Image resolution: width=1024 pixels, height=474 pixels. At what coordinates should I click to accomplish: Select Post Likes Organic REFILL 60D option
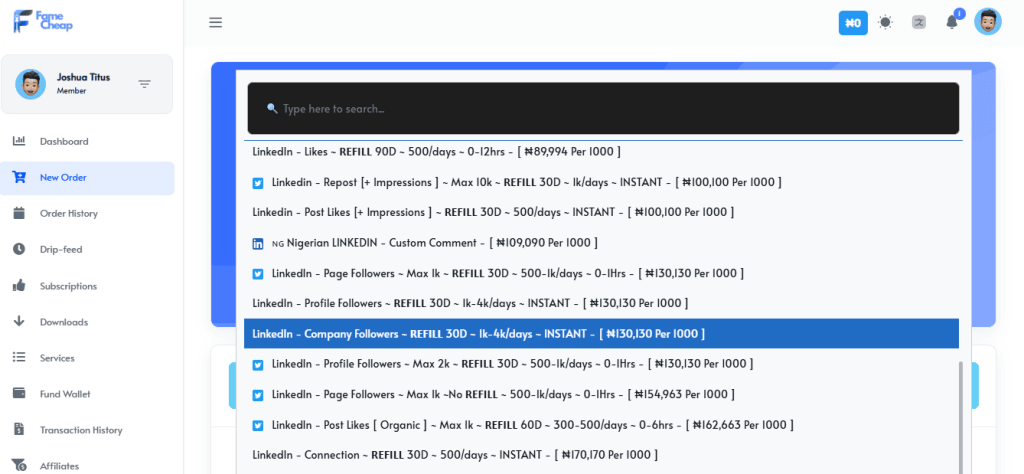(x=601, y=425)
